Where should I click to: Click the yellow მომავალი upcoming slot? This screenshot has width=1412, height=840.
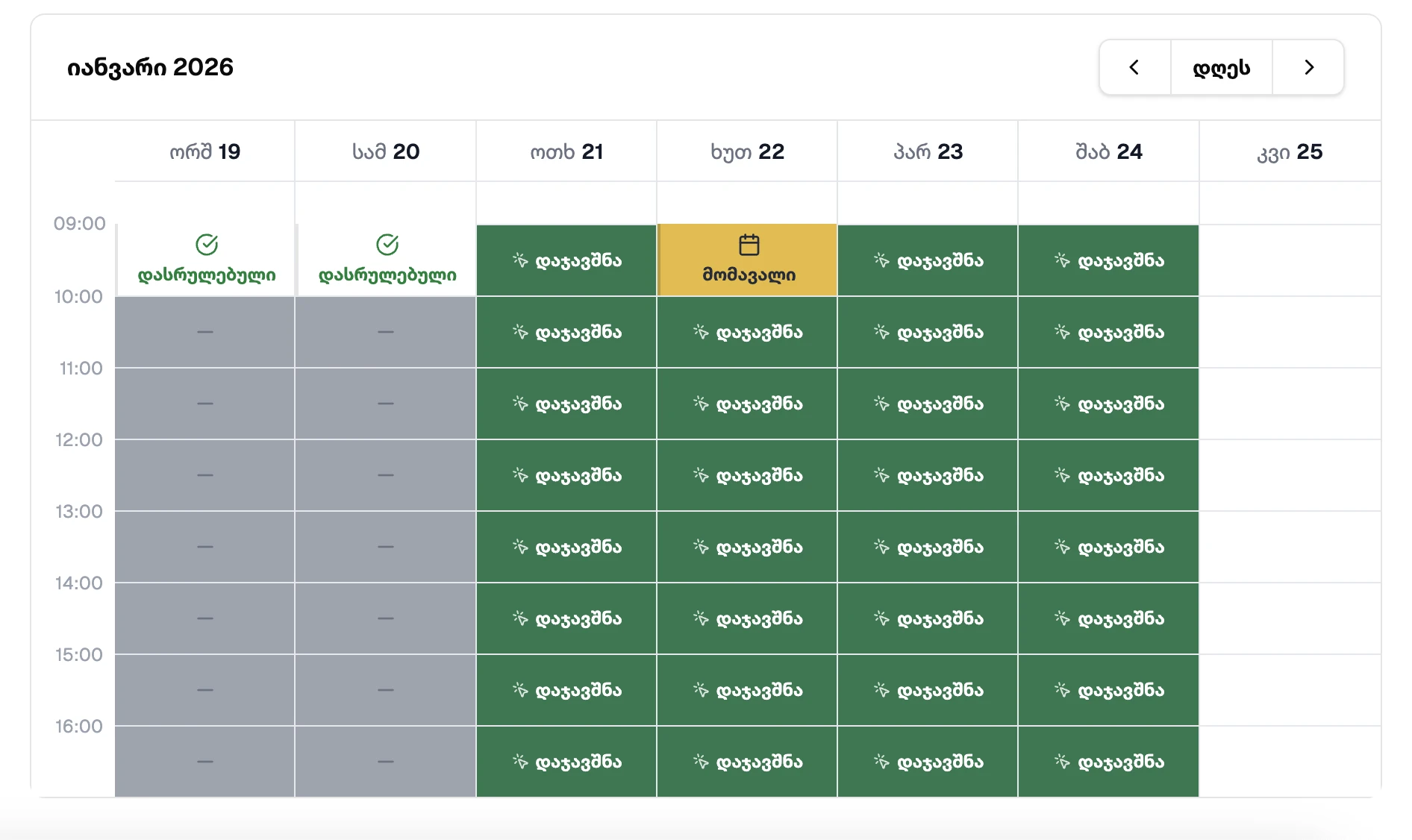[x=748, y=260]
